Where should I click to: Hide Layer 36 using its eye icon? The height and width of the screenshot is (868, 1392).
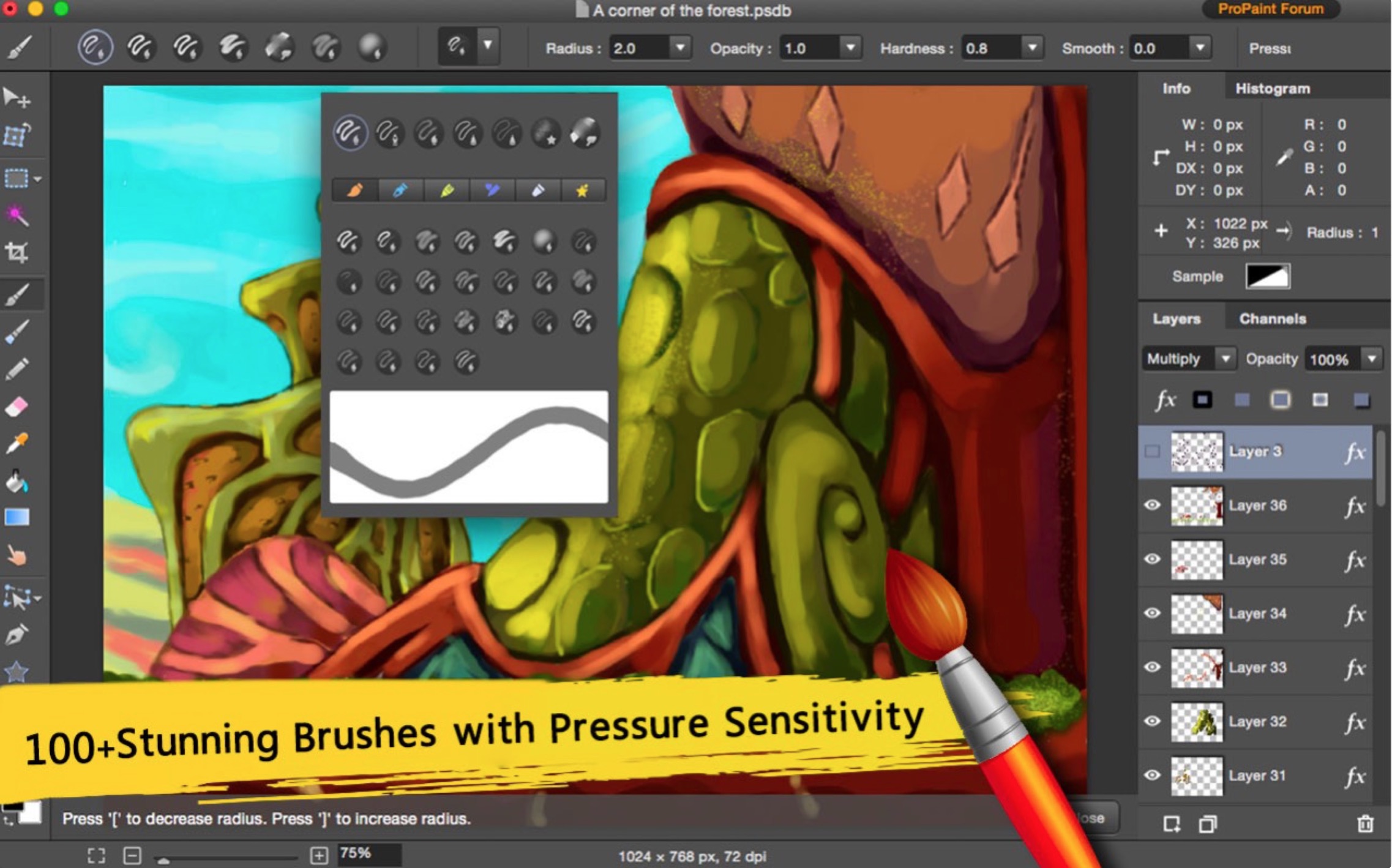[1152, 506]
